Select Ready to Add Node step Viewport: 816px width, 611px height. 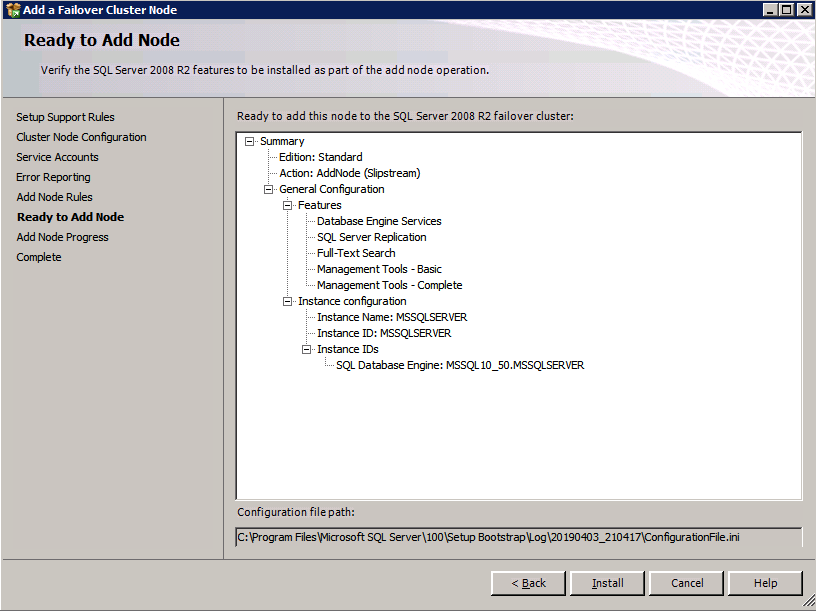point(70,217)
